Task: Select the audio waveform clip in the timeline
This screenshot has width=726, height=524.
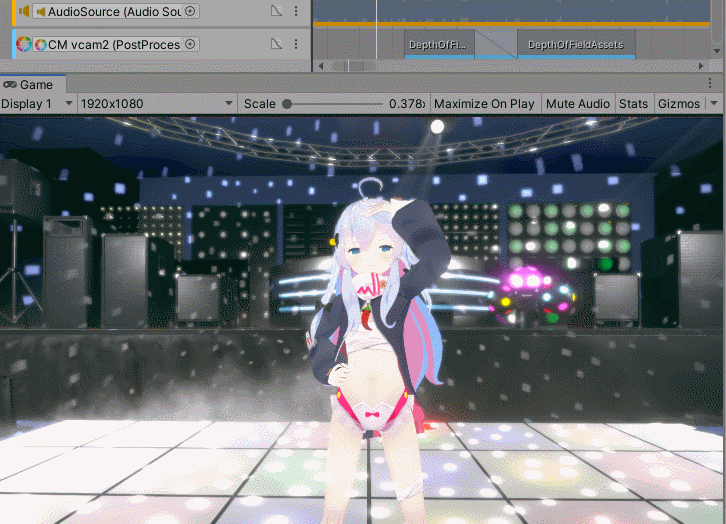Action: click(511, 12)
